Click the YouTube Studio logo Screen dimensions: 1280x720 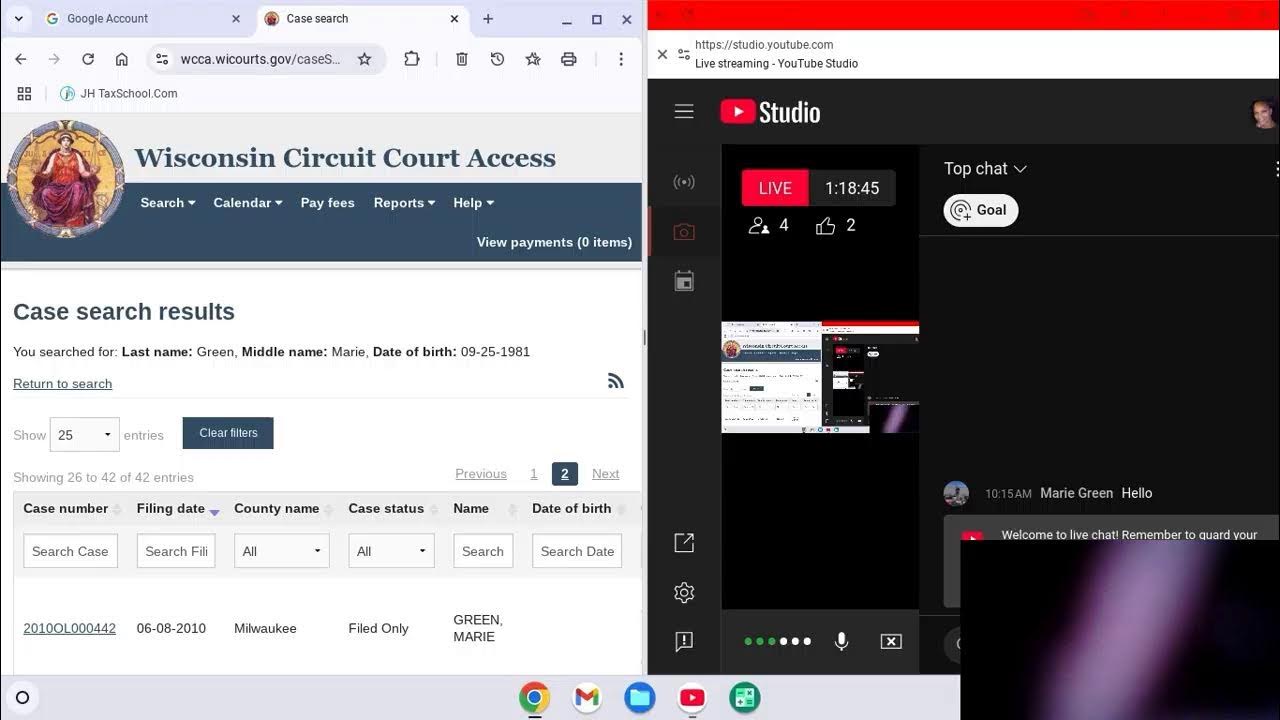pos(770,112)
